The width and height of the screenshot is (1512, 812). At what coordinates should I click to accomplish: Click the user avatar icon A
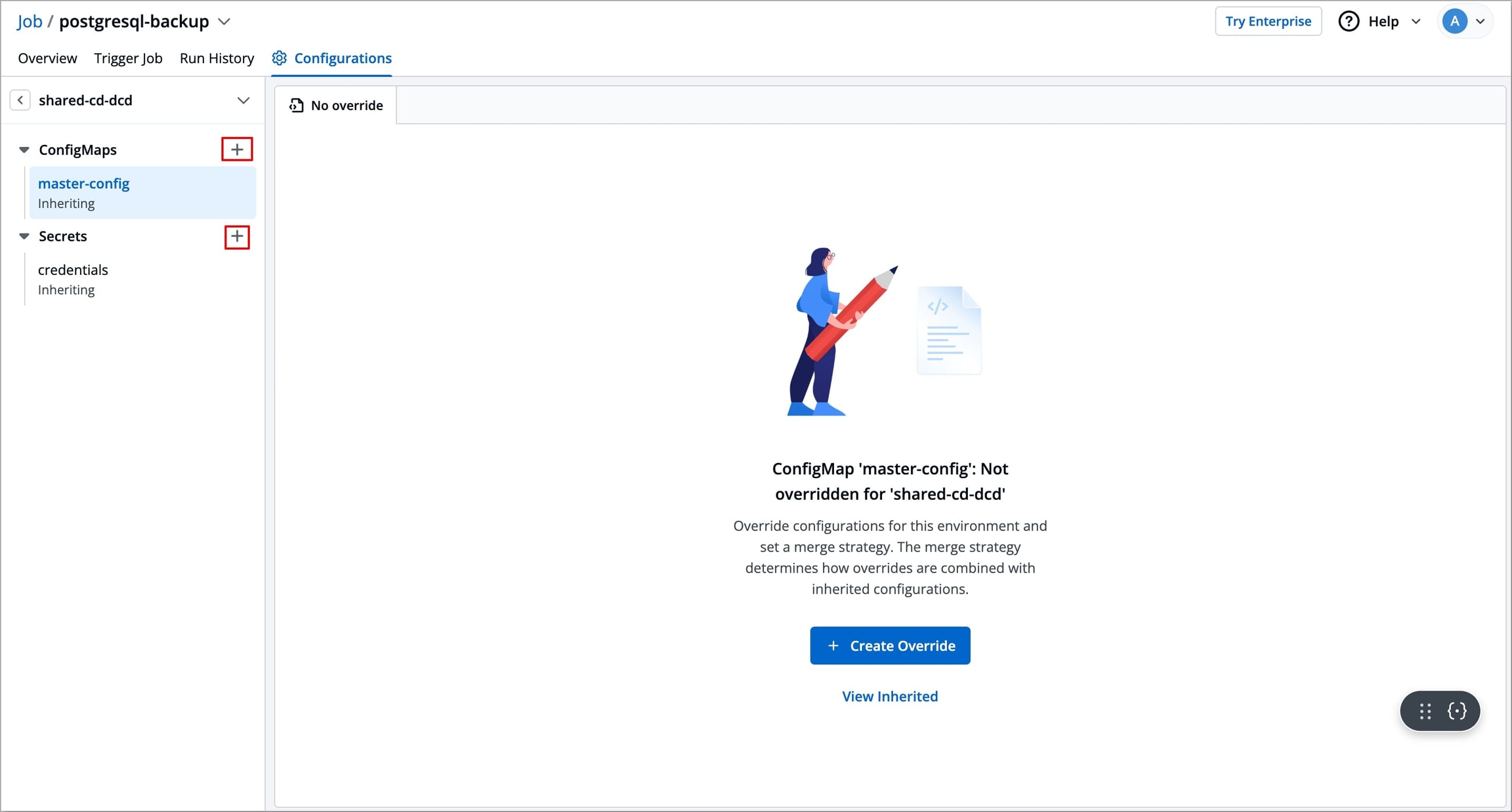coord(1454,22)
